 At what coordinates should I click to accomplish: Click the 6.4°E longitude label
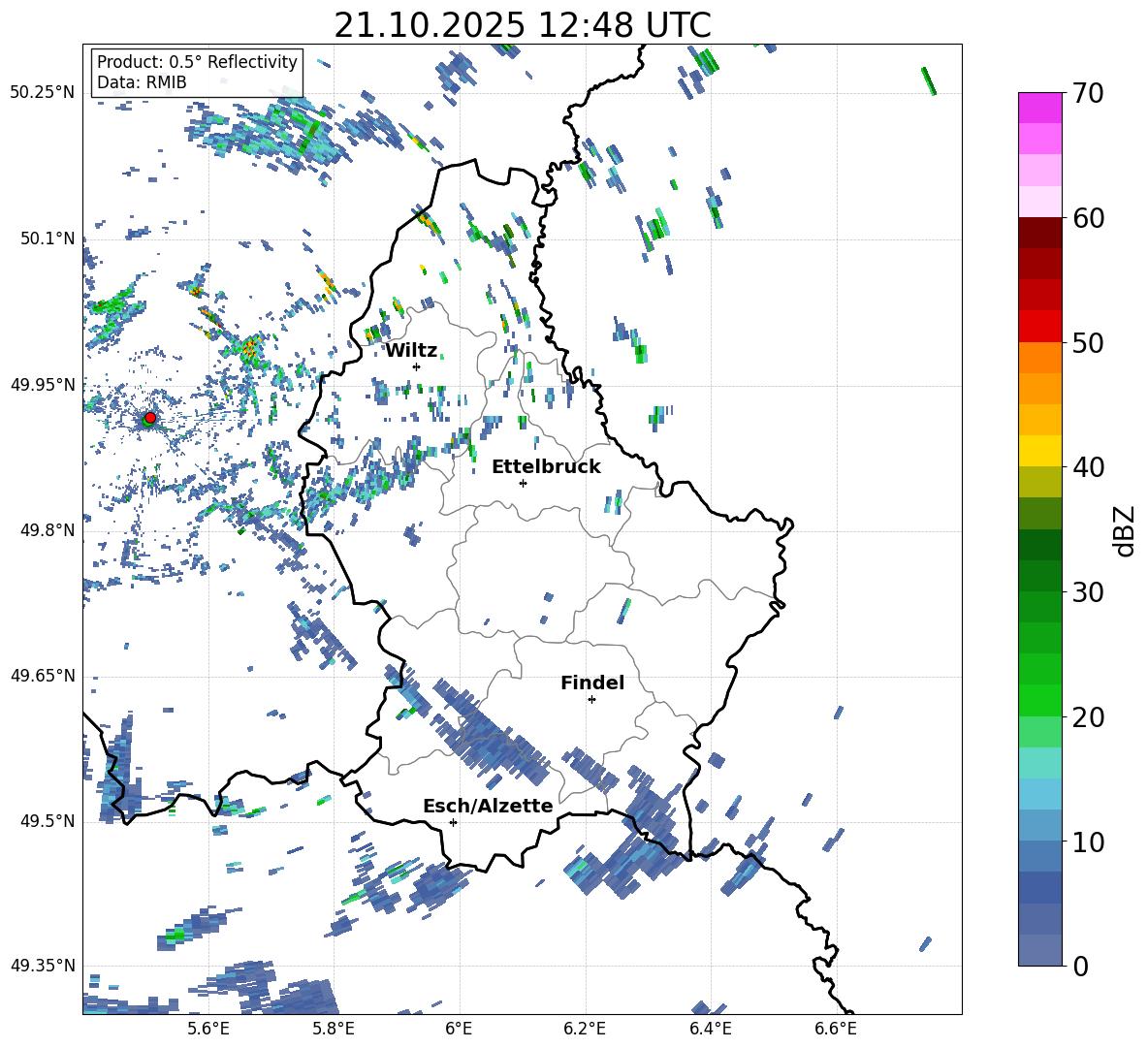[710, 1029]
